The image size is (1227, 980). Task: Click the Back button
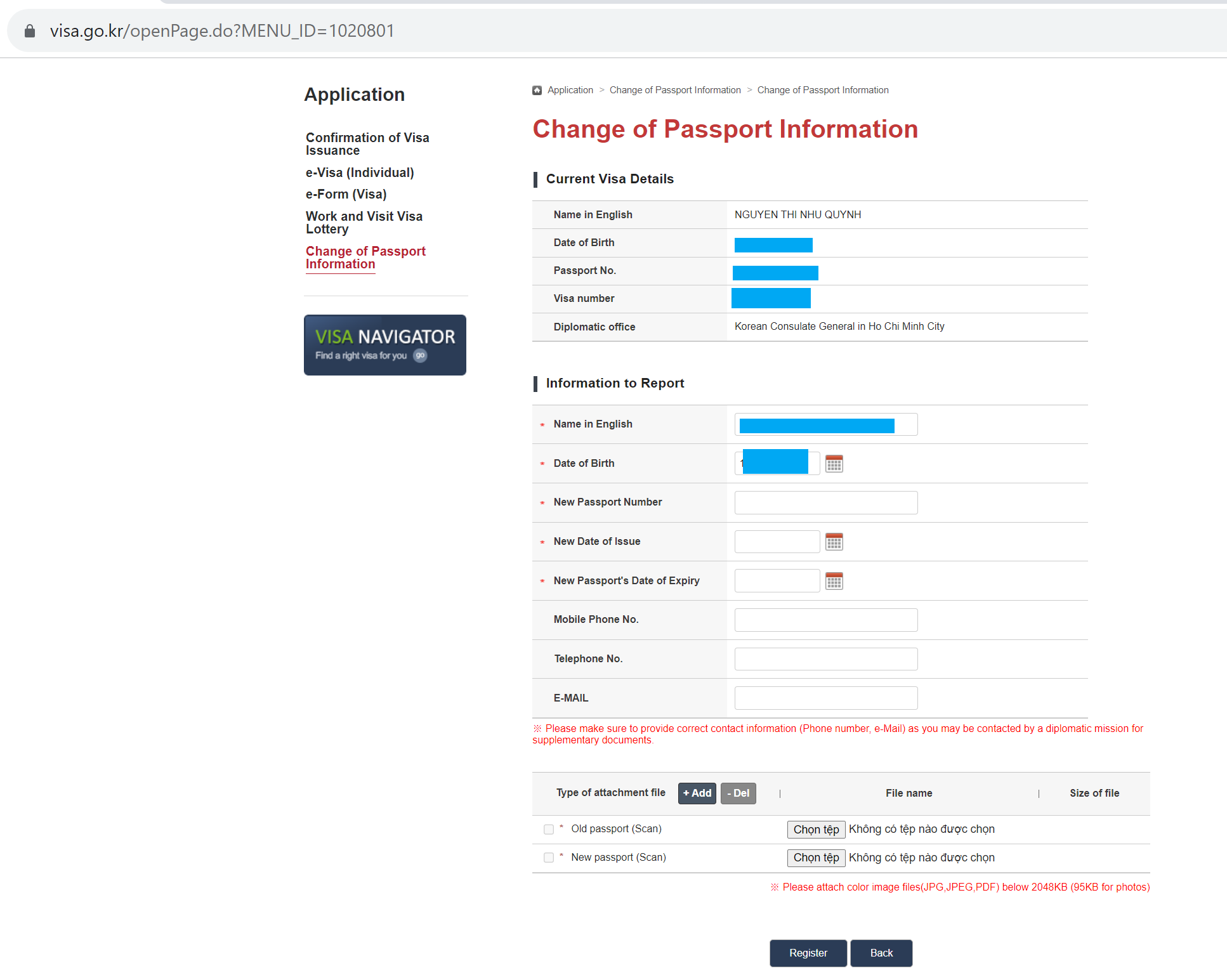click(x=881, y=953)
